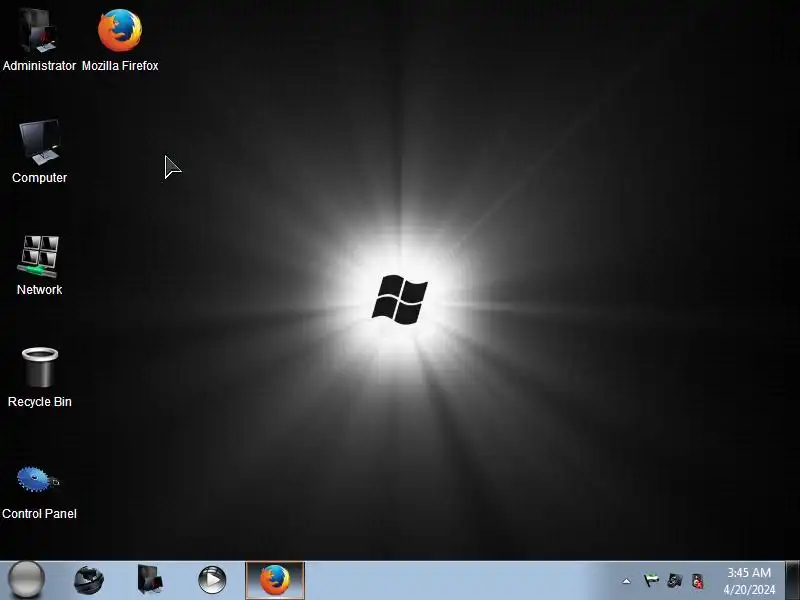The height and width of the screenshot is (600, 800).
Task: Click the volume speaker tray icon
Action: [x=697, y=581]
